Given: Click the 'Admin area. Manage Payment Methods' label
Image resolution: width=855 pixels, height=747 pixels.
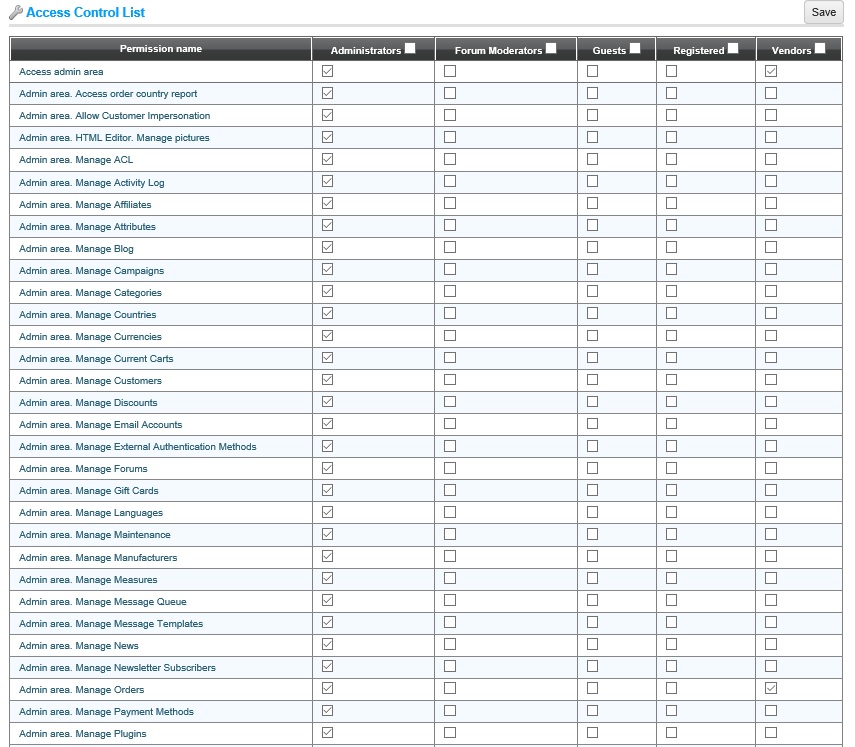Looking at the screenshot, I should tap(106, 712).
